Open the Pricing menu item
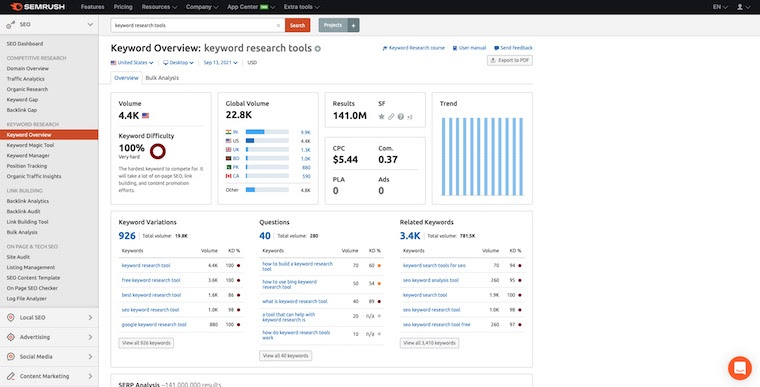 pyautogui.click(x=123, y=7)
